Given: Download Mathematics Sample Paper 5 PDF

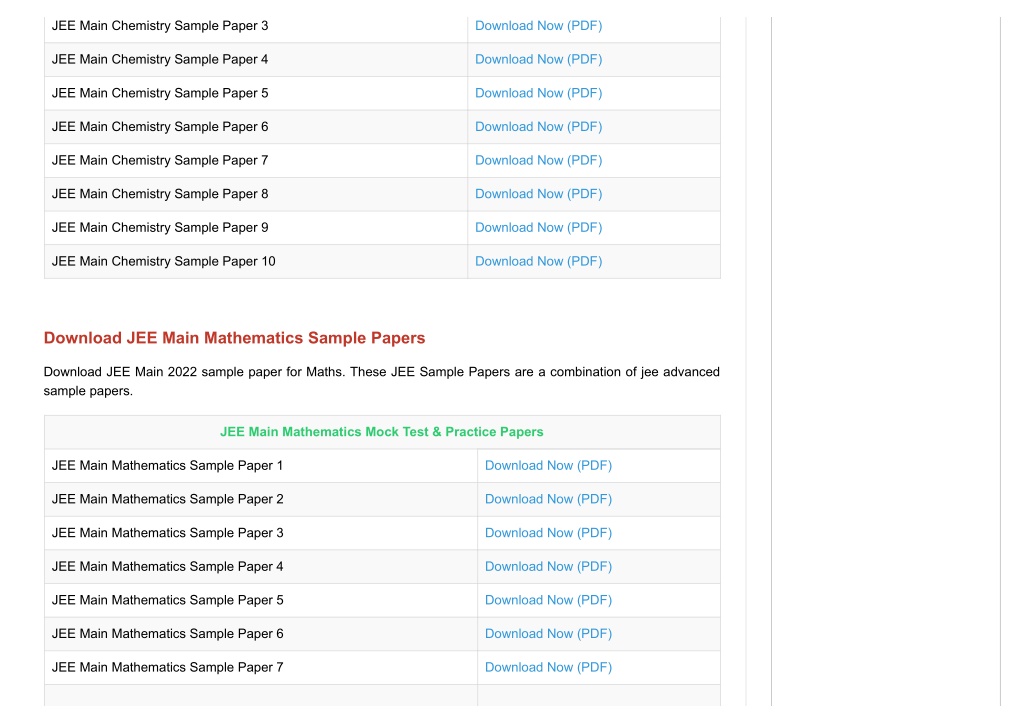Looking at the screenshot, I should tap(548, 600).
